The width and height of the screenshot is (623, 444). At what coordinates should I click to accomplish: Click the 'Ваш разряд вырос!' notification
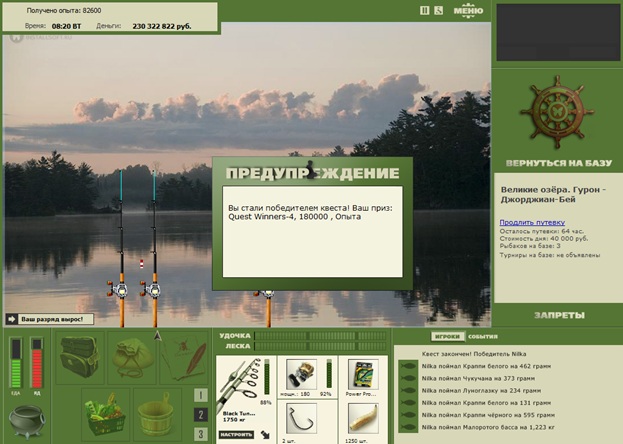(50, 319)
